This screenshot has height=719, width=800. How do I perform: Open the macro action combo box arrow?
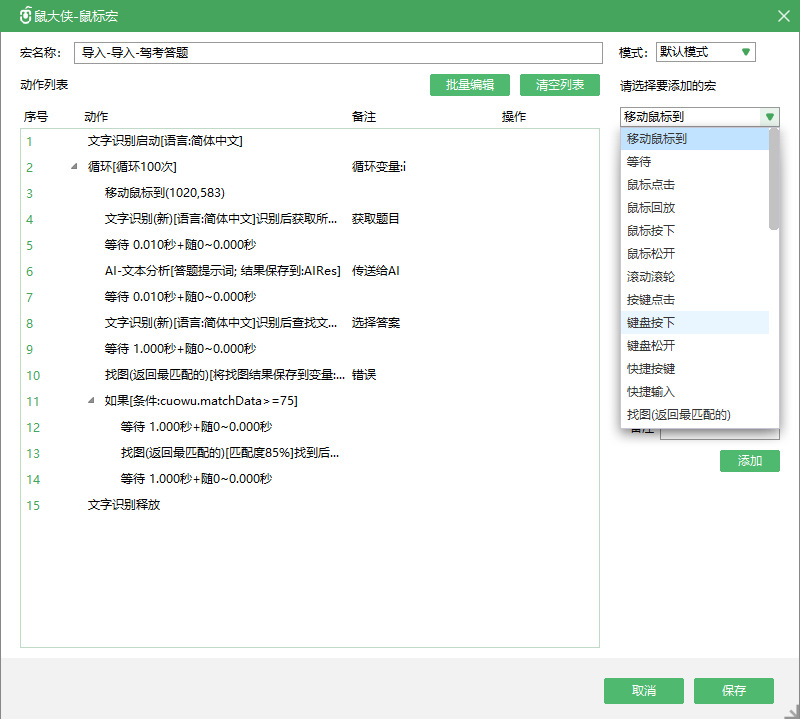769,117
